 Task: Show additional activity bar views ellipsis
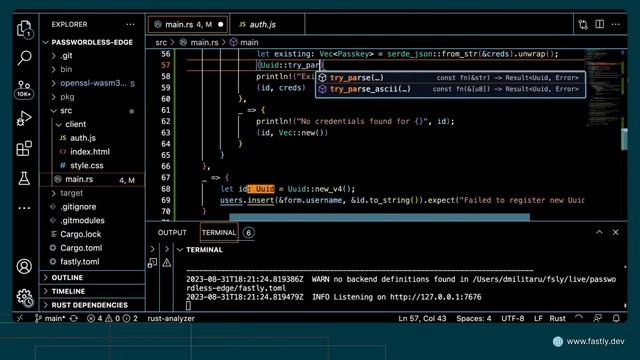[24, 208]
